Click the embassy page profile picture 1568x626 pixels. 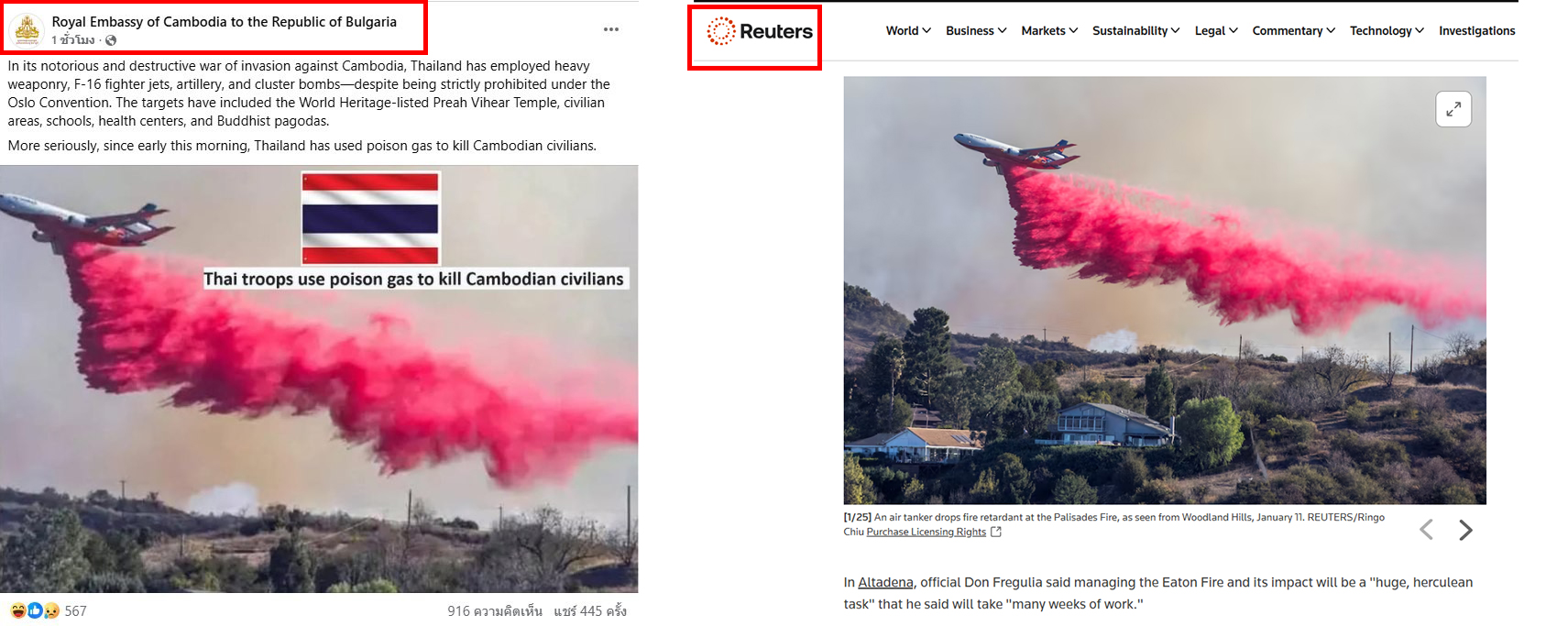tap(27, 30)
